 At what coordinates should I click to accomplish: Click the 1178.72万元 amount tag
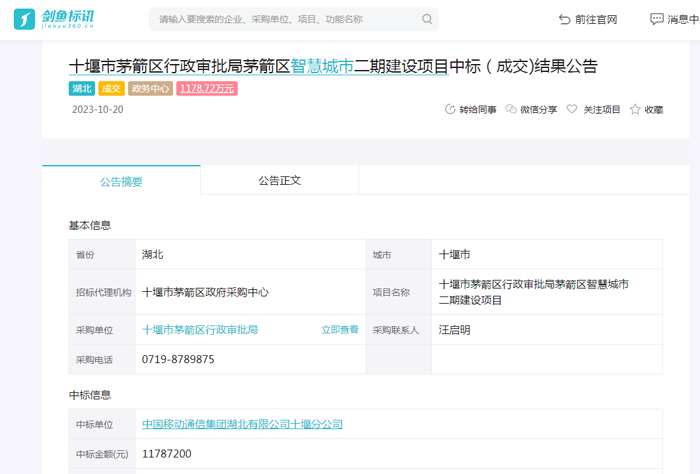click(207, 88)
